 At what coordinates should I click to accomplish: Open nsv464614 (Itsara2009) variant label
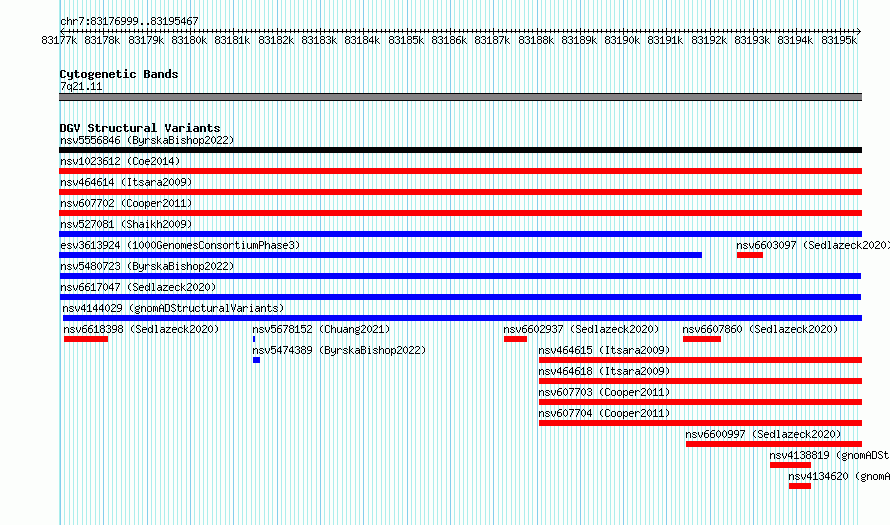click(126, 182)
